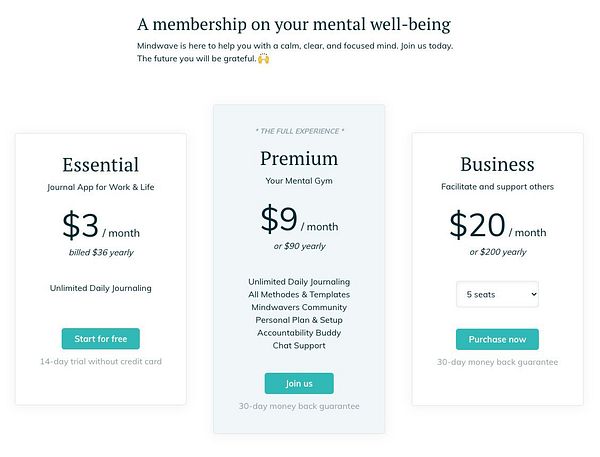Screen dimensions: 600x457
Task: Hit the Purchase now button
Action: (497, 339)
